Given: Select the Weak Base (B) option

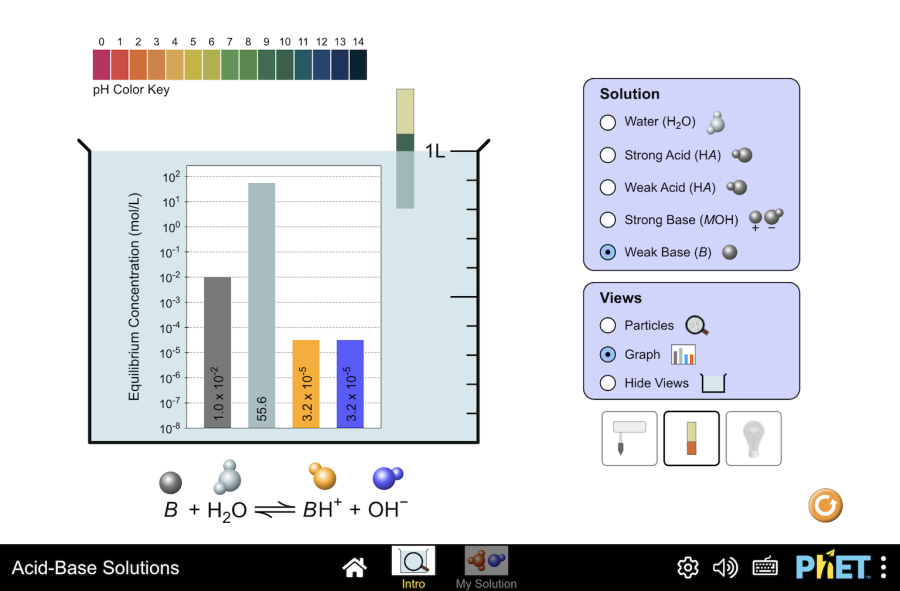Looking at the screenshot, I should click(x=608, y=252).
